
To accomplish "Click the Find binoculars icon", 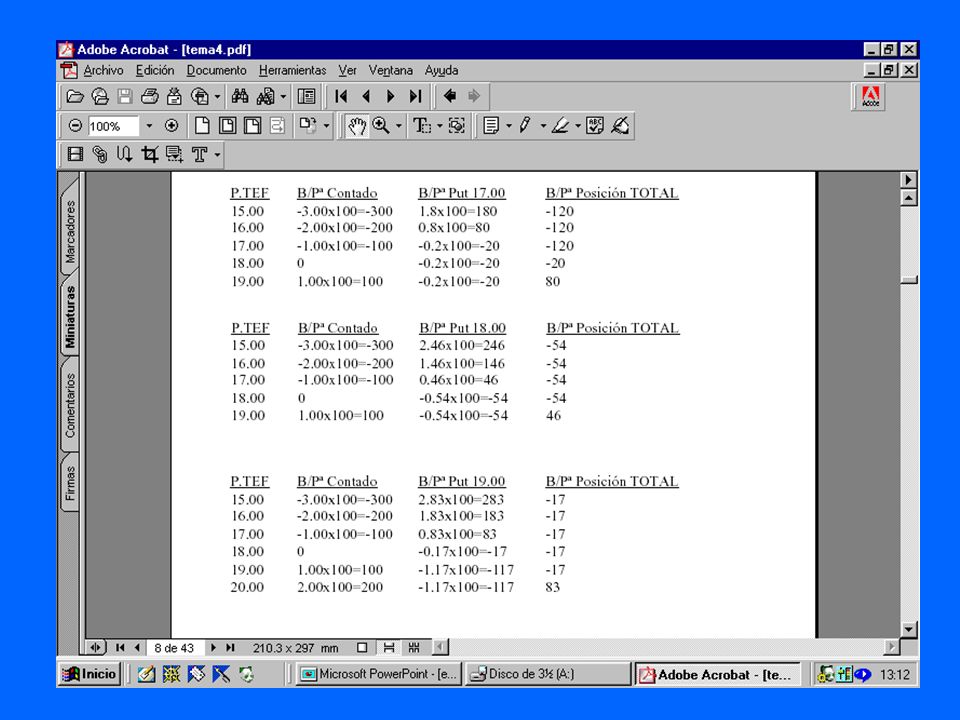I will coord(240,96).
